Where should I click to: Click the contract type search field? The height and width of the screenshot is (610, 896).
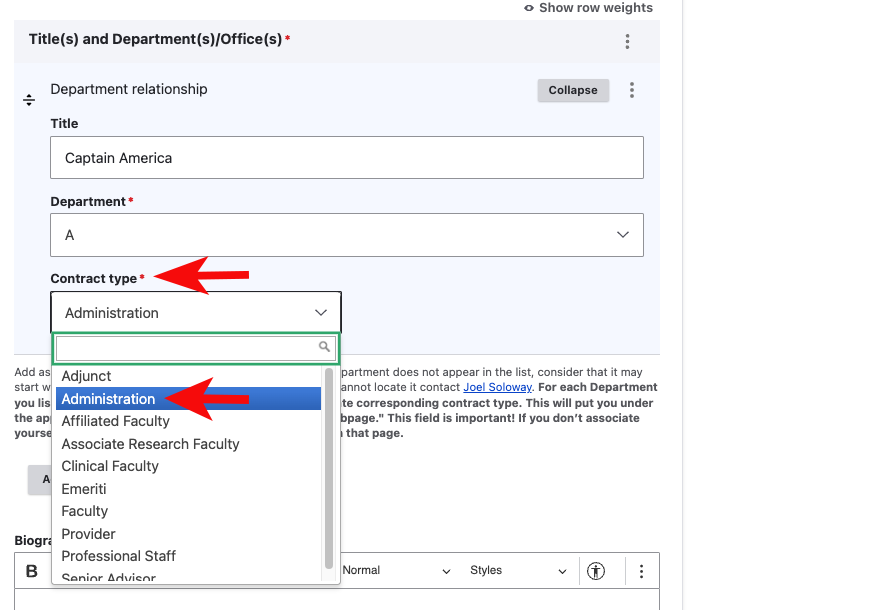195,348
